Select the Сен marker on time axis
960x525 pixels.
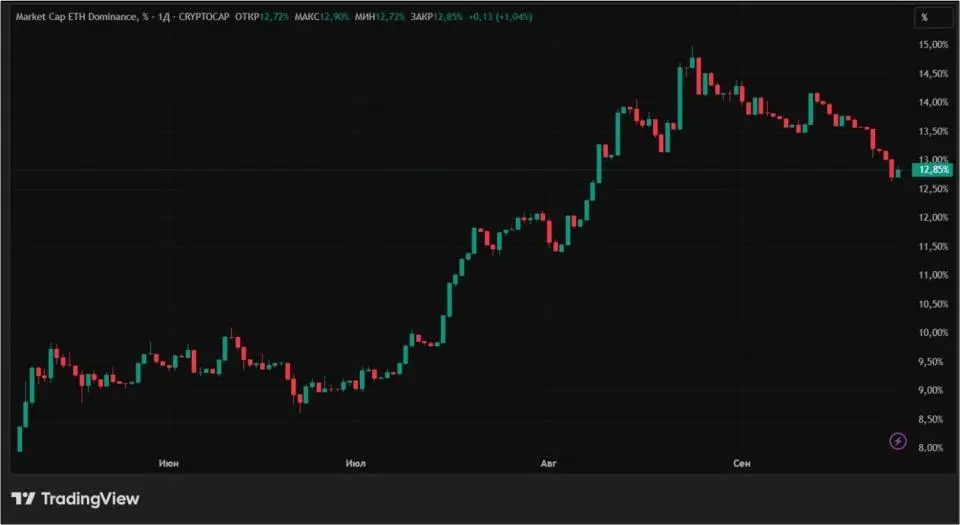[741, 464]
